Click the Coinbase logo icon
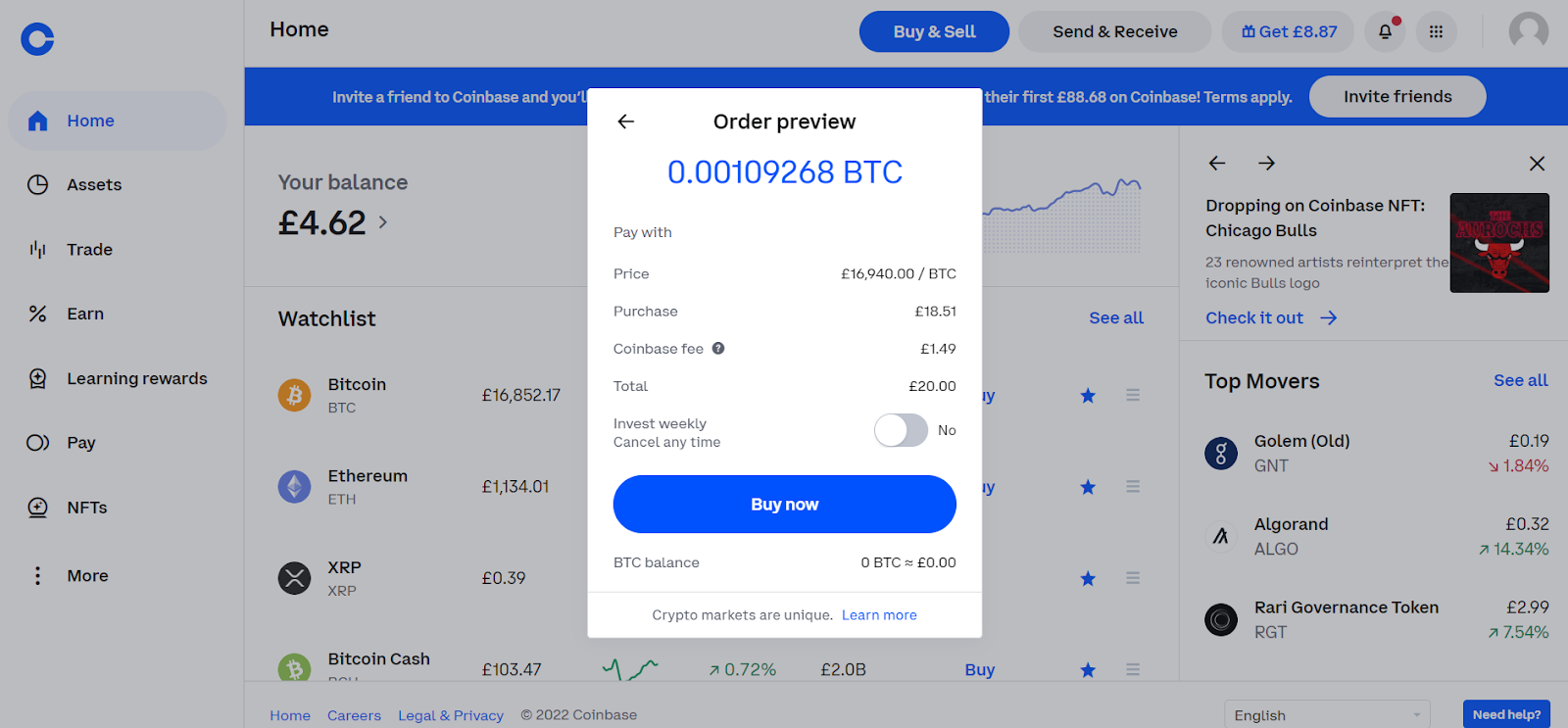The width and height of the screenshot is (1568, 728). 37,39
